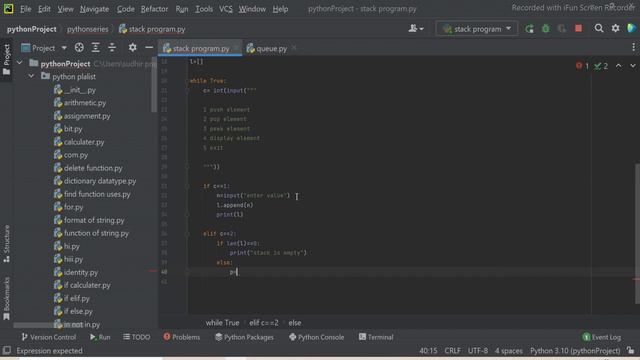Screen dimensions: 640x360
Task: Open editor tabs more options menu
Action: (x=633, y=48)
